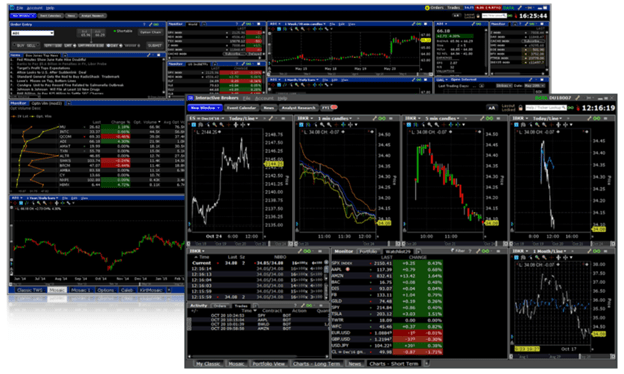624x374 pixels.
Task: Click green chain link icon on 1 min candles chart
Action: click(x=382, y=119)
